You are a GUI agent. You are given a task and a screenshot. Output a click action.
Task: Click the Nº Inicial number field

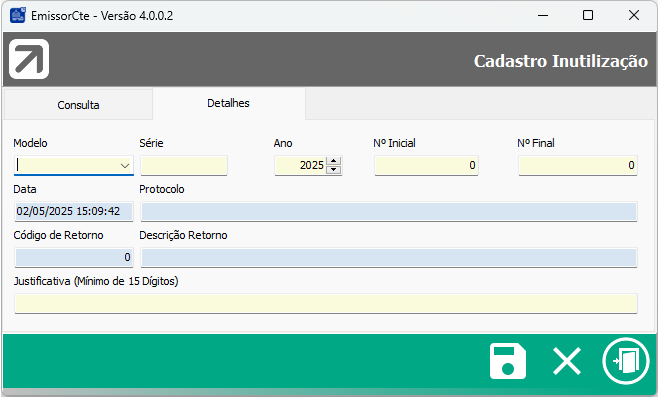tap(426, 165)
